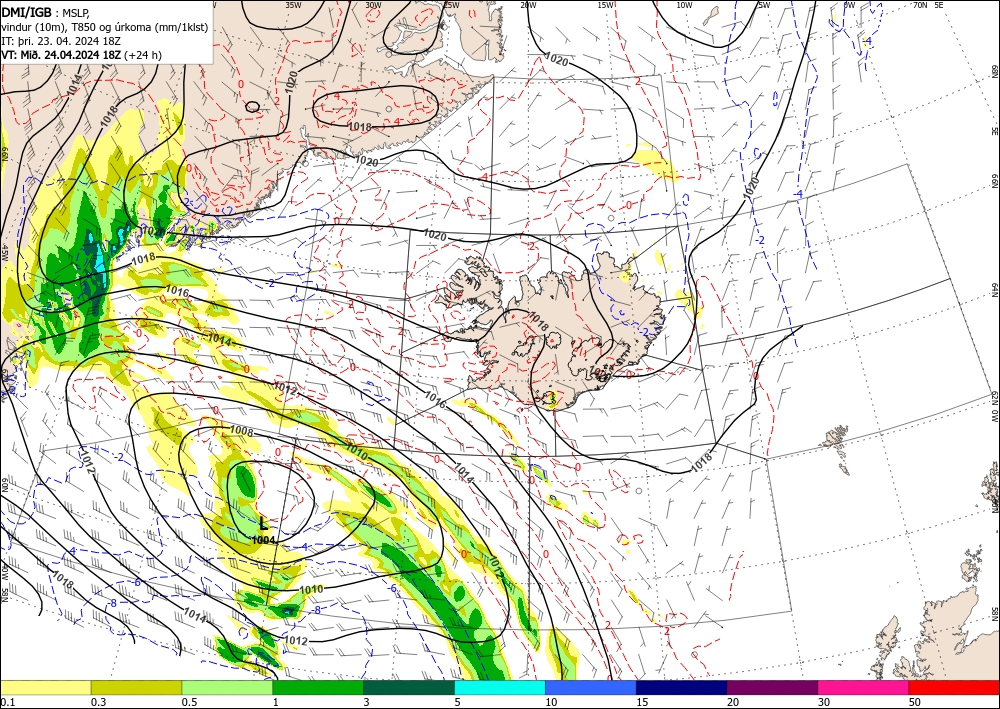Click the '0.3' legend scale value
The height and width of the screenshot is (709, 1000).
98,702
